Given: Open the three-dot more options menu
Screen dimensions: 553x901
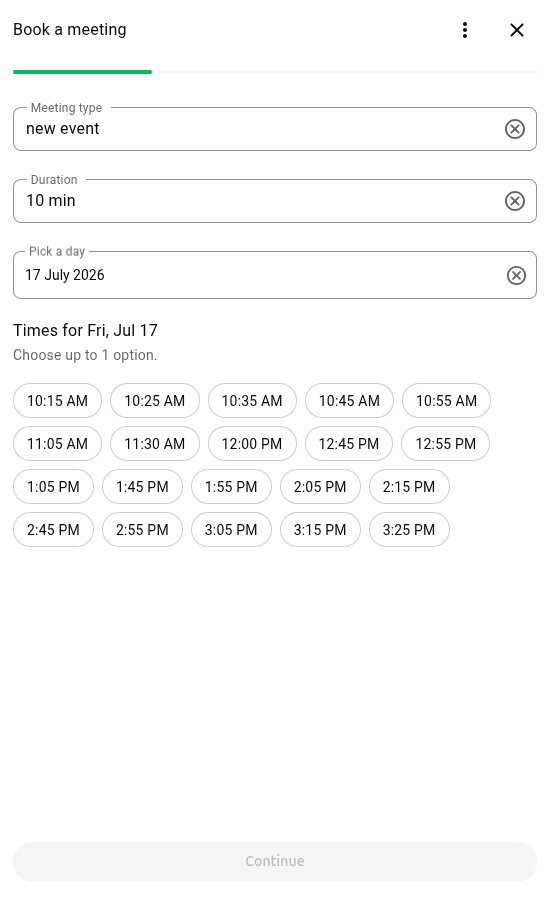Looking at the screenshot, I should pos(464,30).
